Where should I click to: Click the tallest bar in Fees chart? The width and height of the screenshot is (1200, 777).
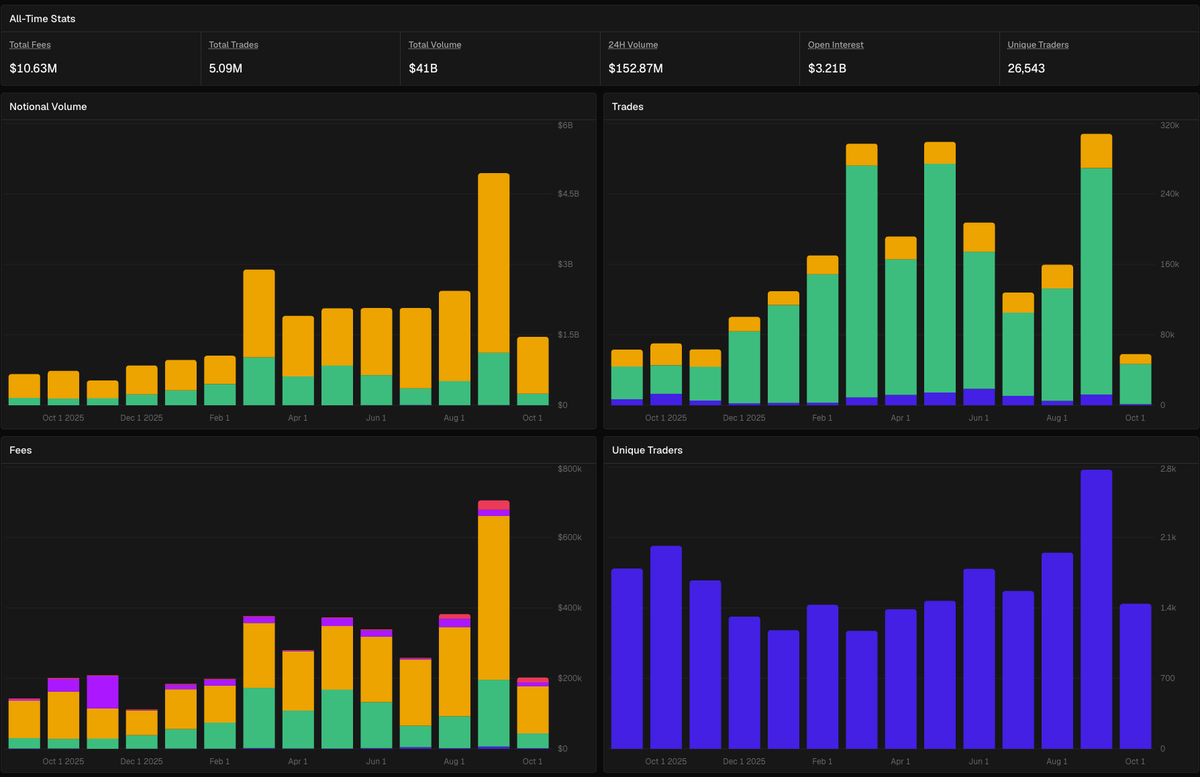[x=494, y=625]
